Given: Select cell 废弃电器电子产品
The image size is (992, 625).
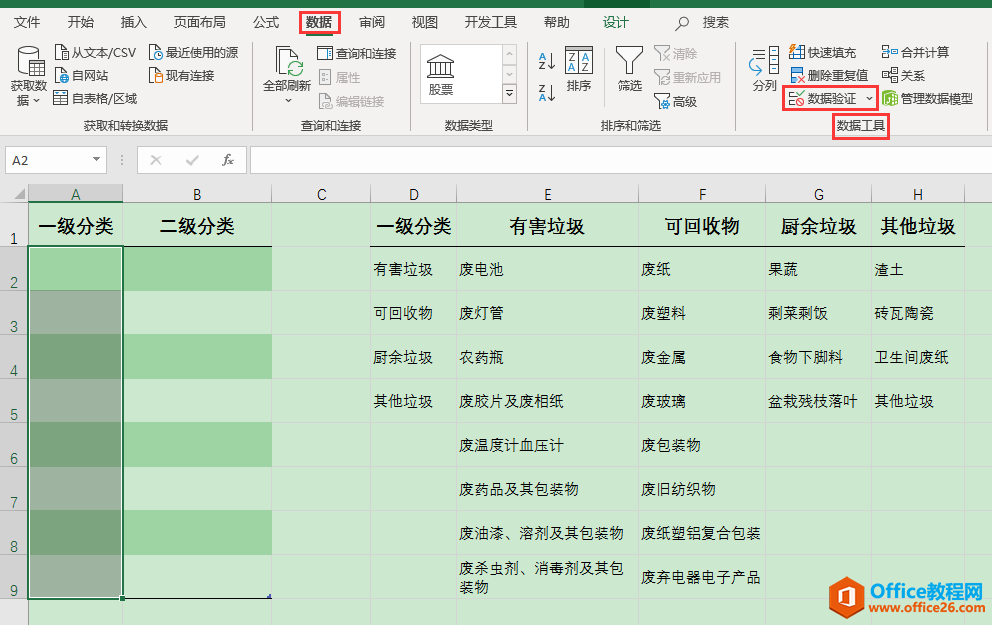Looking at the screenshot, I should [702, 577].
